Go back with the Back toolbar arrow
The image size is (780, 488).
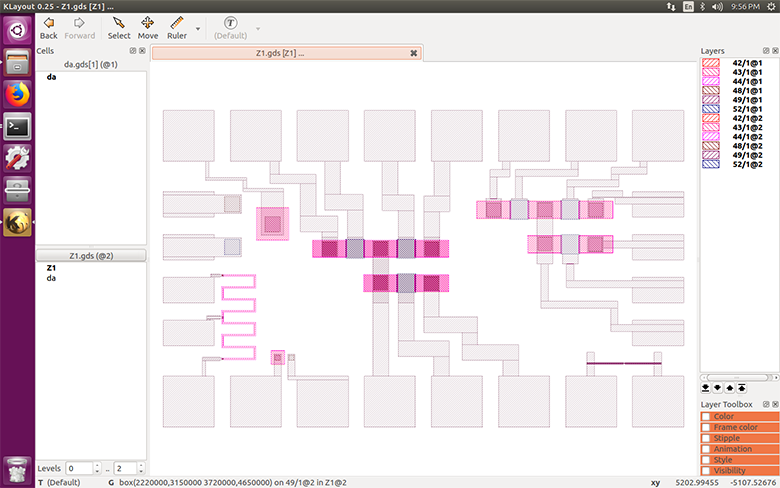point(48,28)
